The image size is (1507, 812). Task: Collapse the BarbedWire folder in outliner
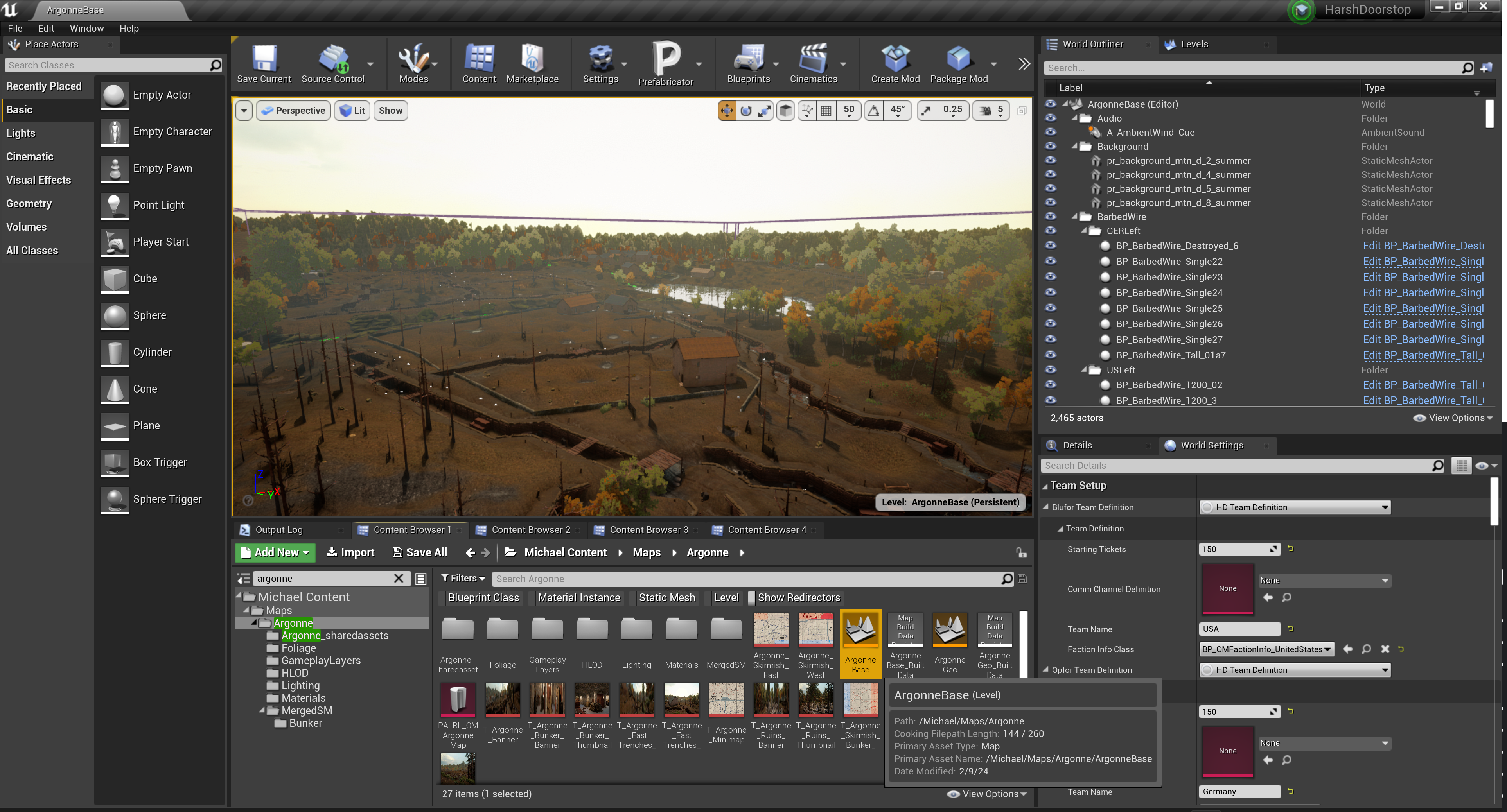point(1075,217)
